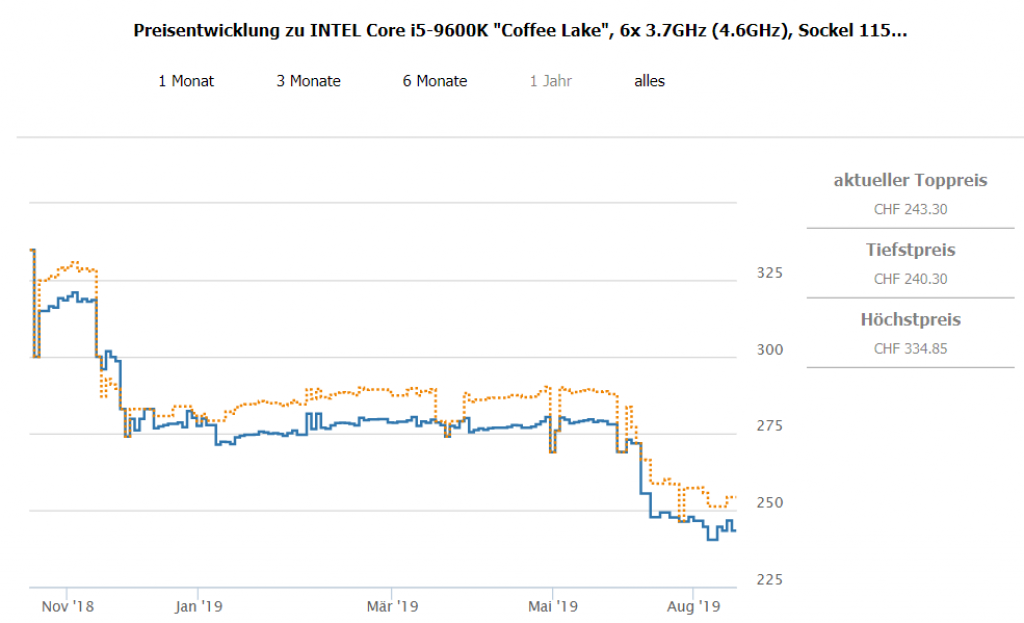Image resolution: width=1024 pixels, height=623 pixels.
Task: Click the Nov '18 axis label
Action: 69,606
